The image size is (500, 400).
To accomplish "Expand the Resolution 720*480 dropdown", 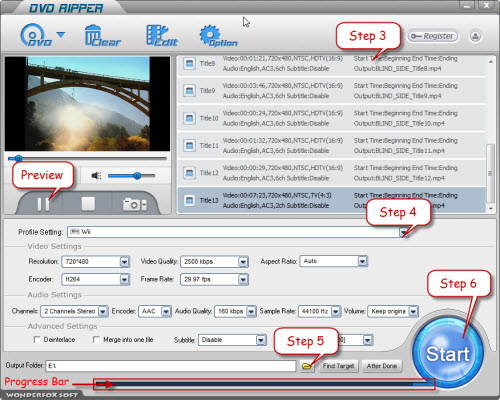I will pos(124,262).
